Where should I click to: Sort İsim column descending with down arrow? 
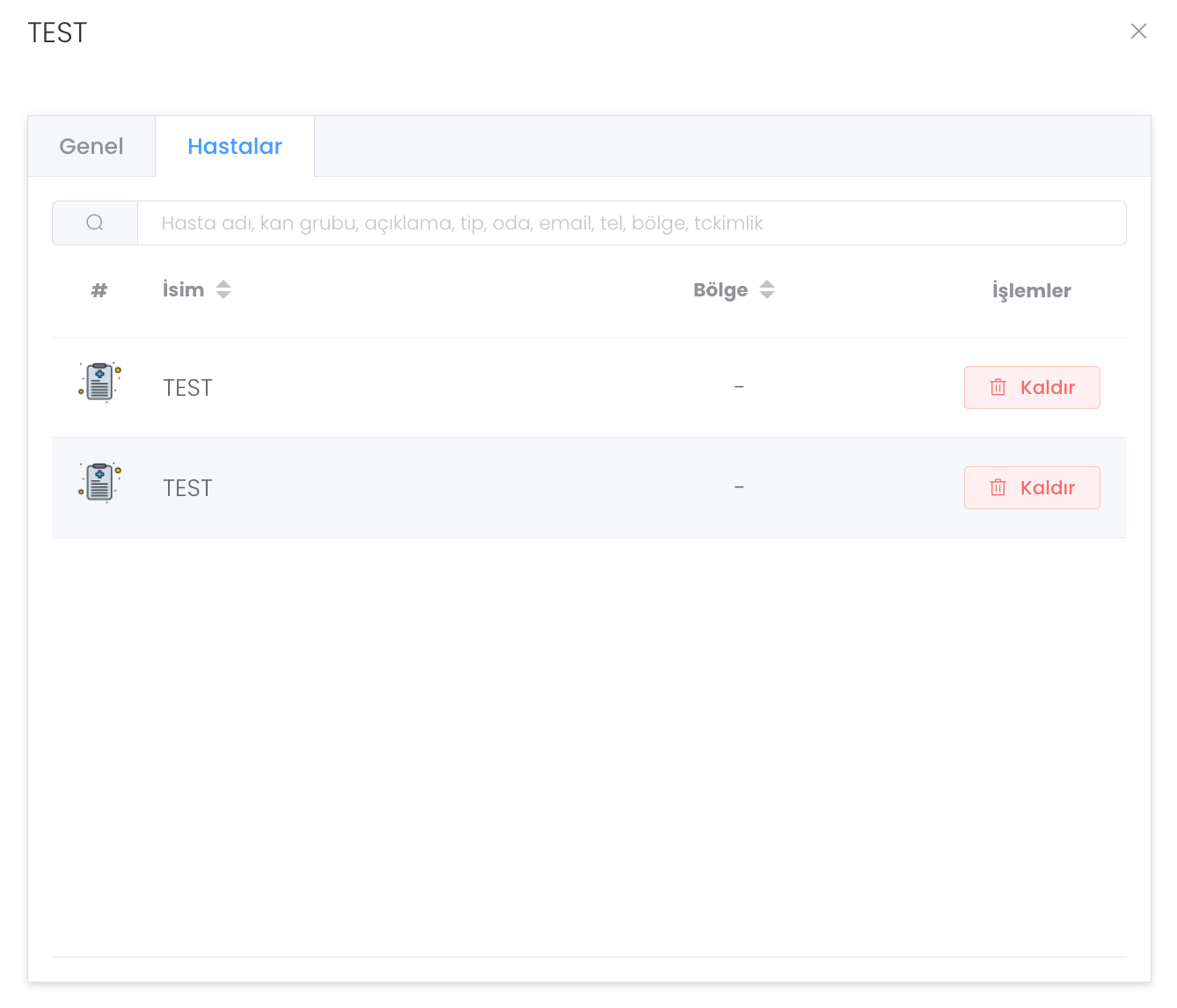pyautogui.click(x=223, y=296)
